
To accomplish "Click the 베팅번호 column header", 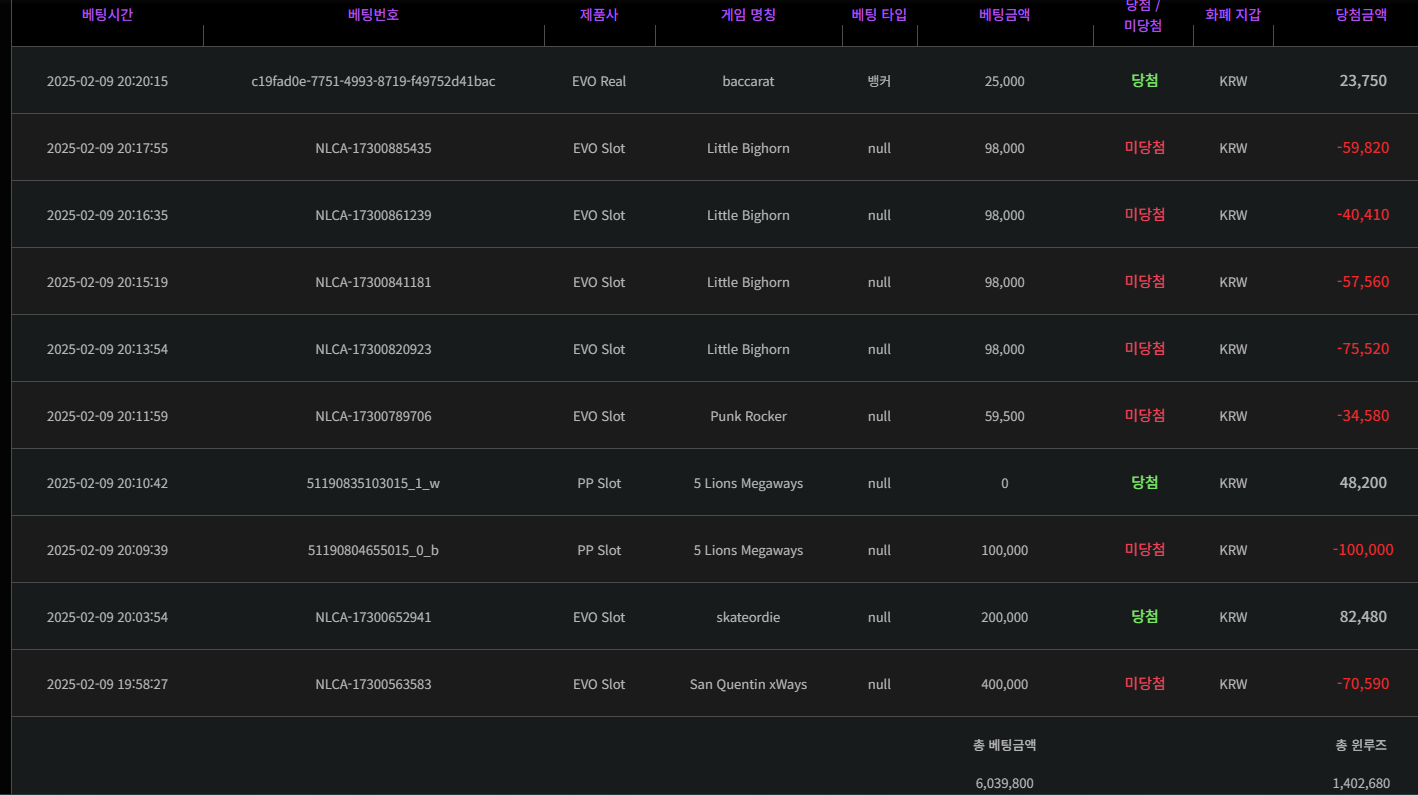I will 373,15.
